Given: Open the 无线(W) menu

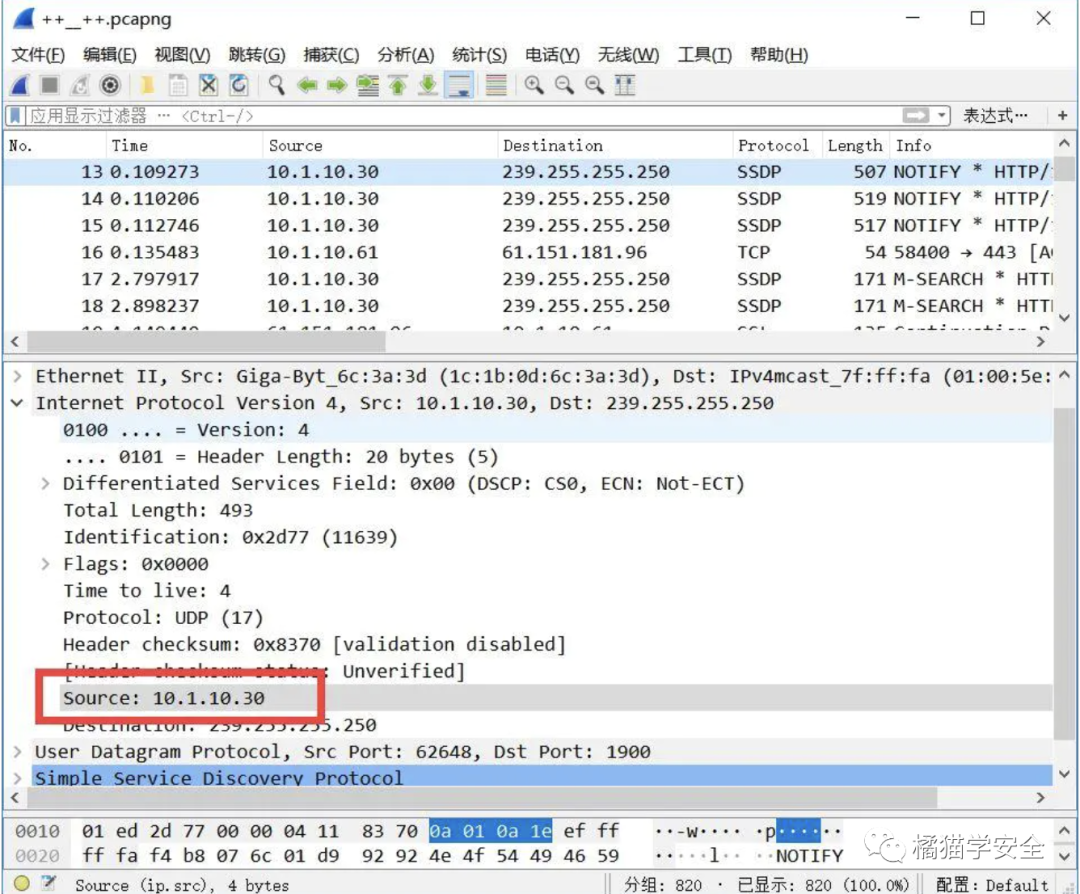Looking at the screenshot, I should pyautogui.click(x=628, y=54).
